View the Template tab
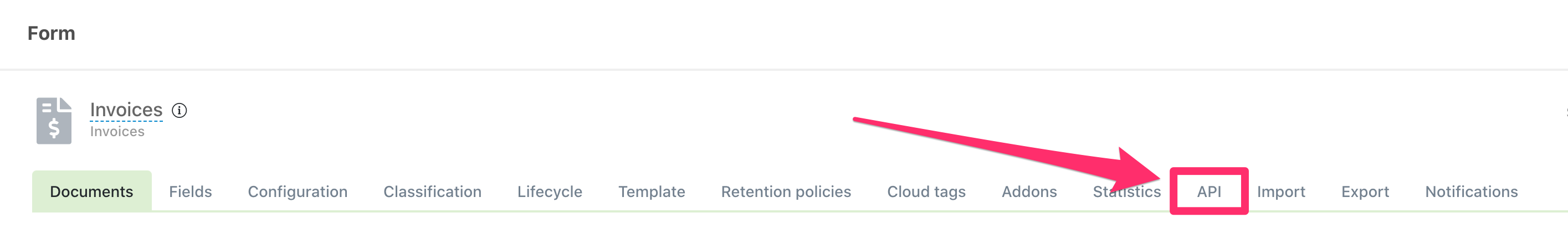 click(652, 191)
